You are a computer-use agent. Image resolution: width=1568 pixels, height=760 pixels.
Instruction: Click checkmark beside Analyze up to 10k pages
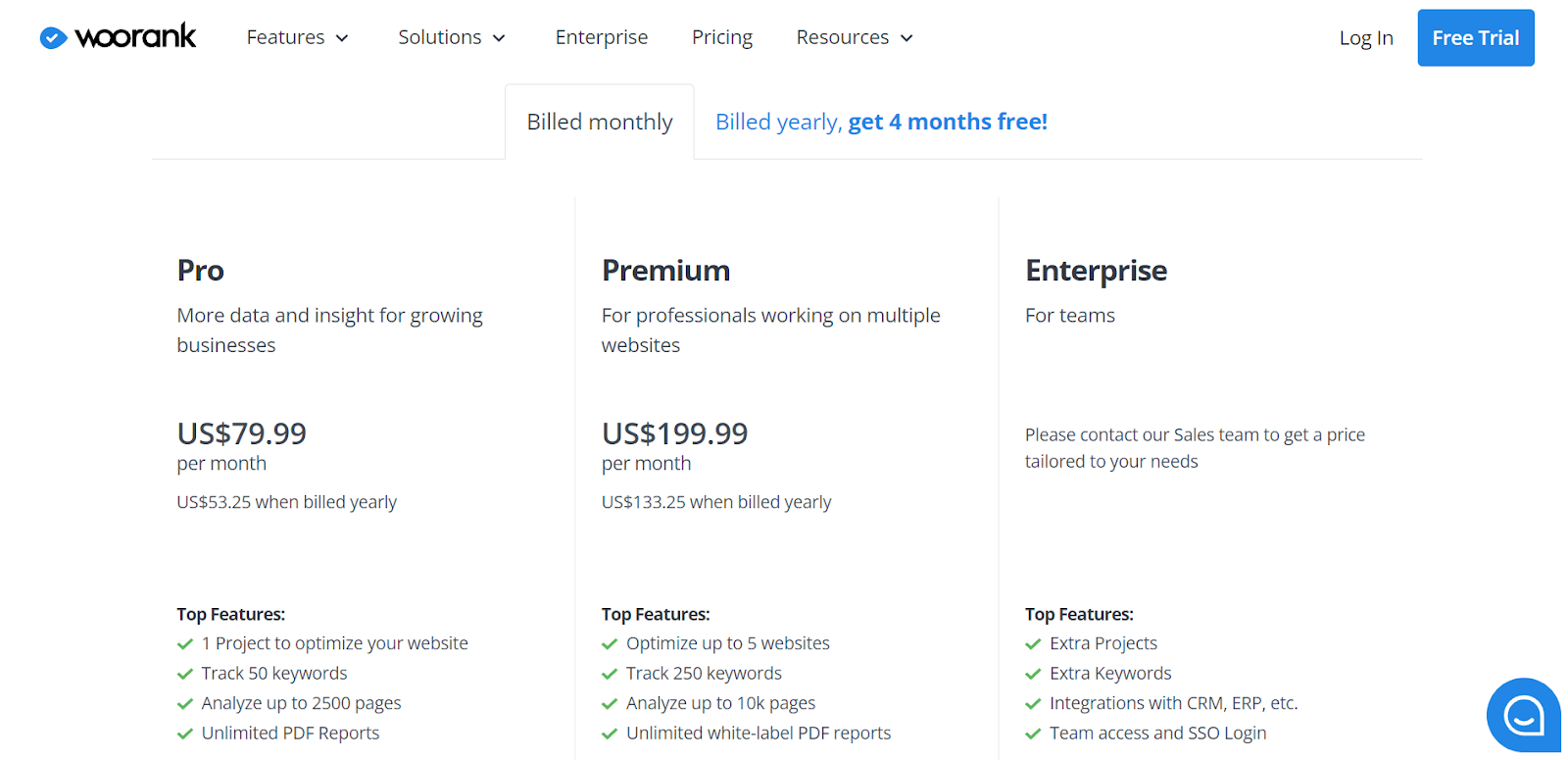610,704
